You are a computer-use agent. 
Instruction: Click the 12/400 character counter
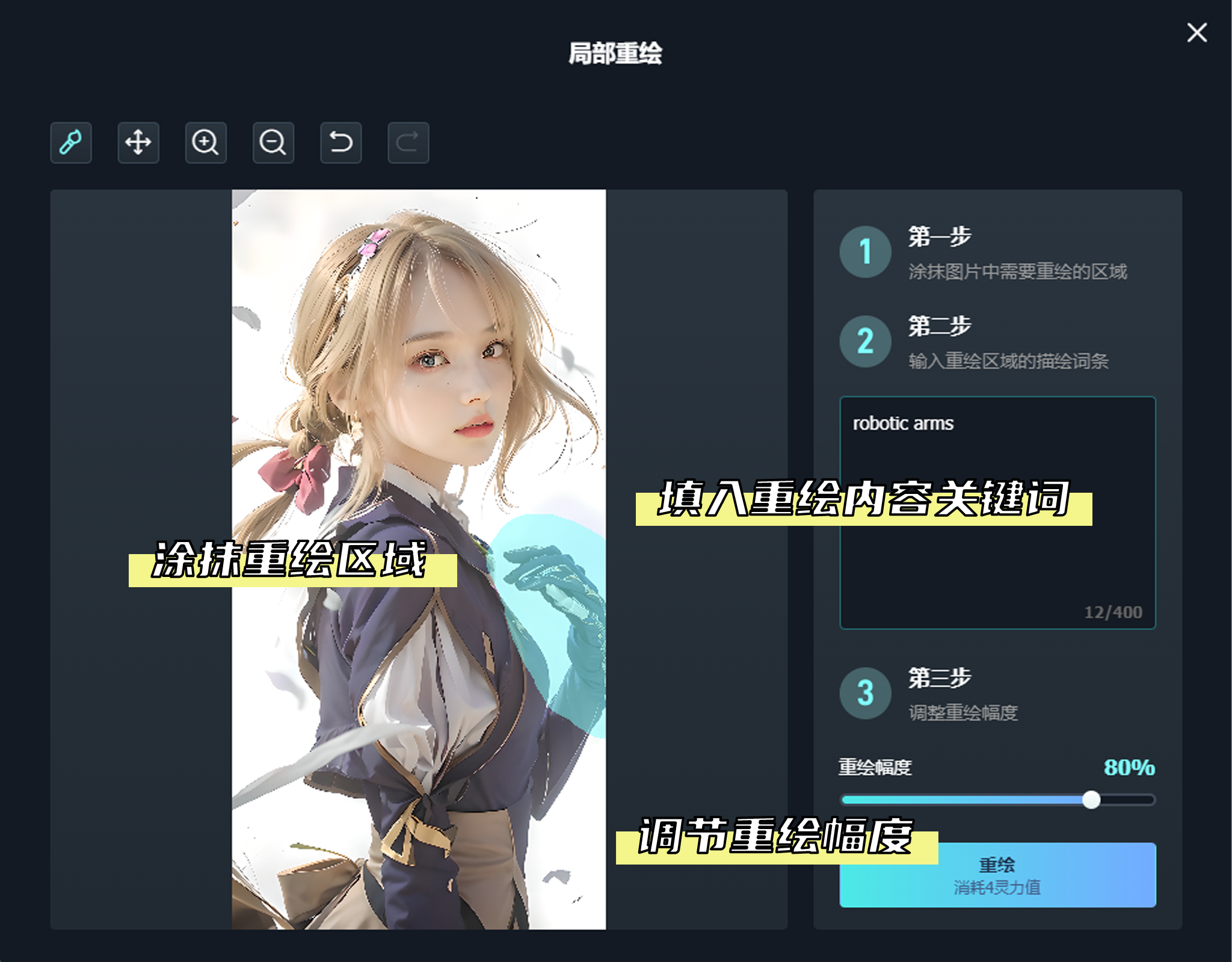(1113, 612)
